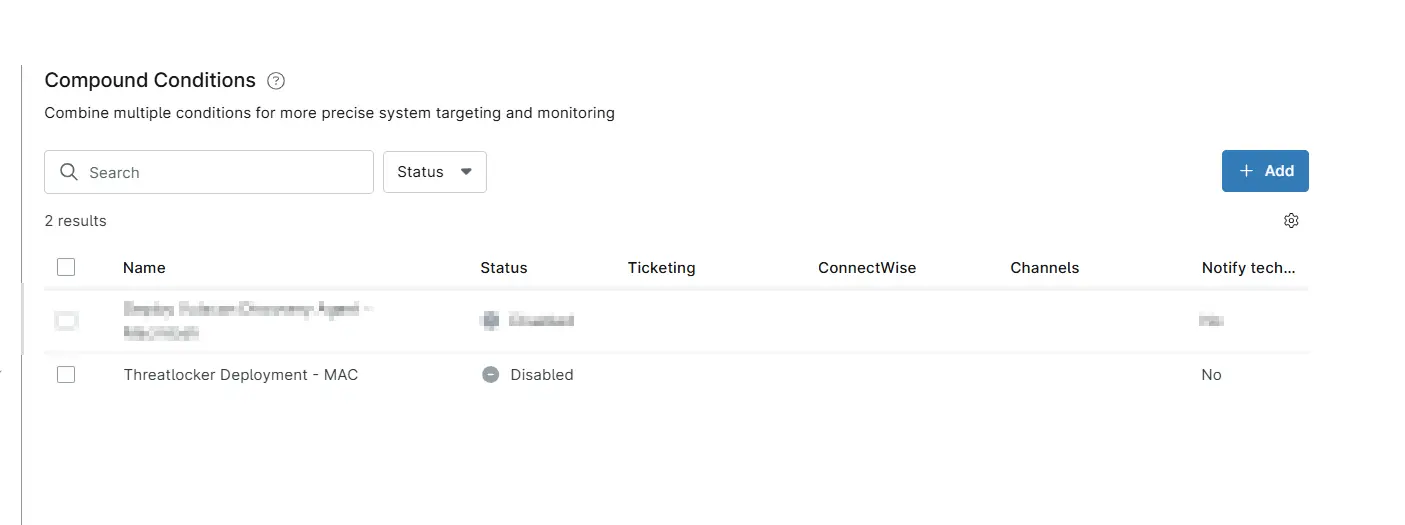Click the ConnectWise column header
Image resolution: width=1405 pixels, height=525 pixels.
pyautogui.click(x=867, y=268)
